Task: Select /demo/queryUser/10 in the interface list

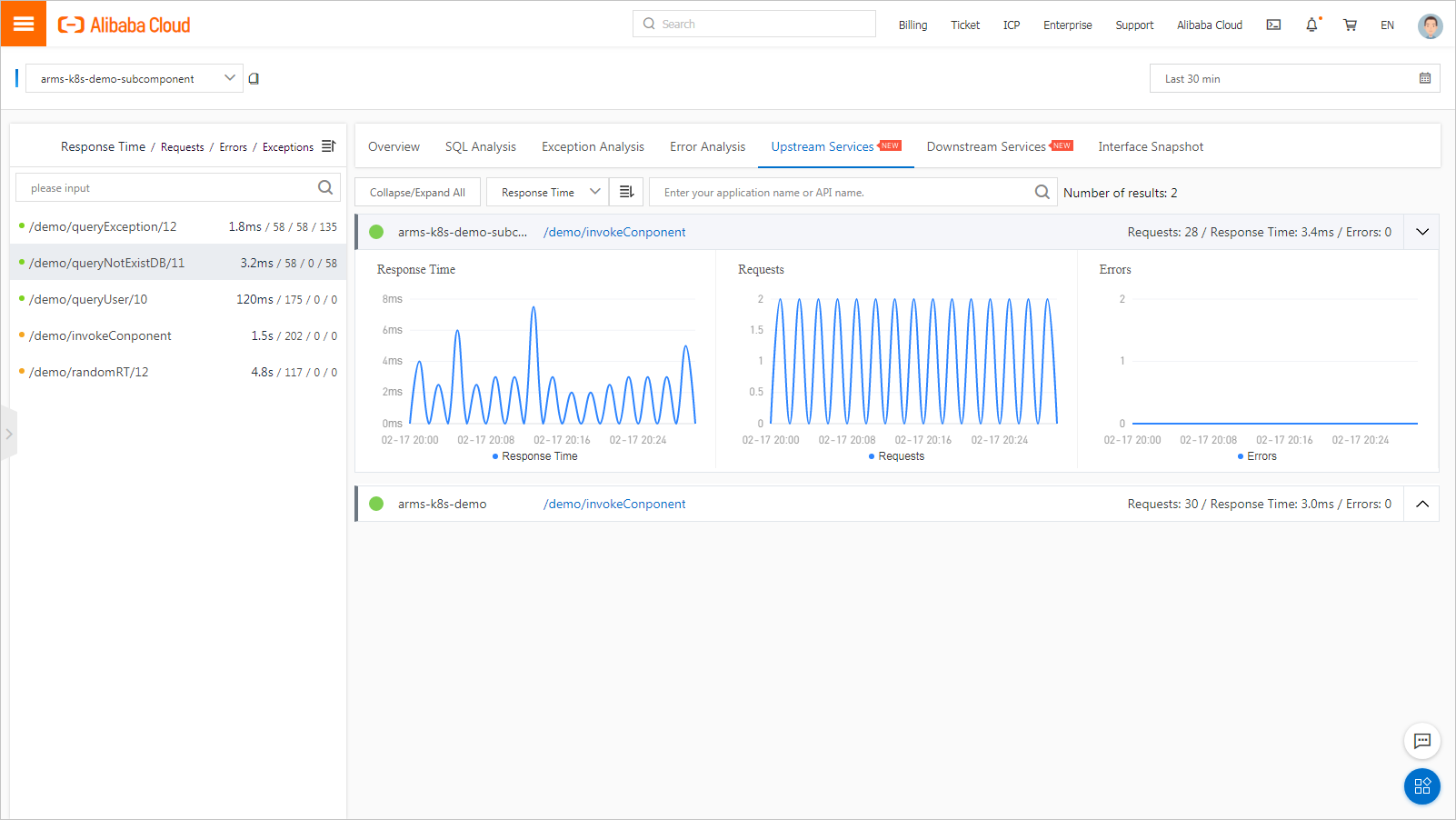Action: click(178, 299)
